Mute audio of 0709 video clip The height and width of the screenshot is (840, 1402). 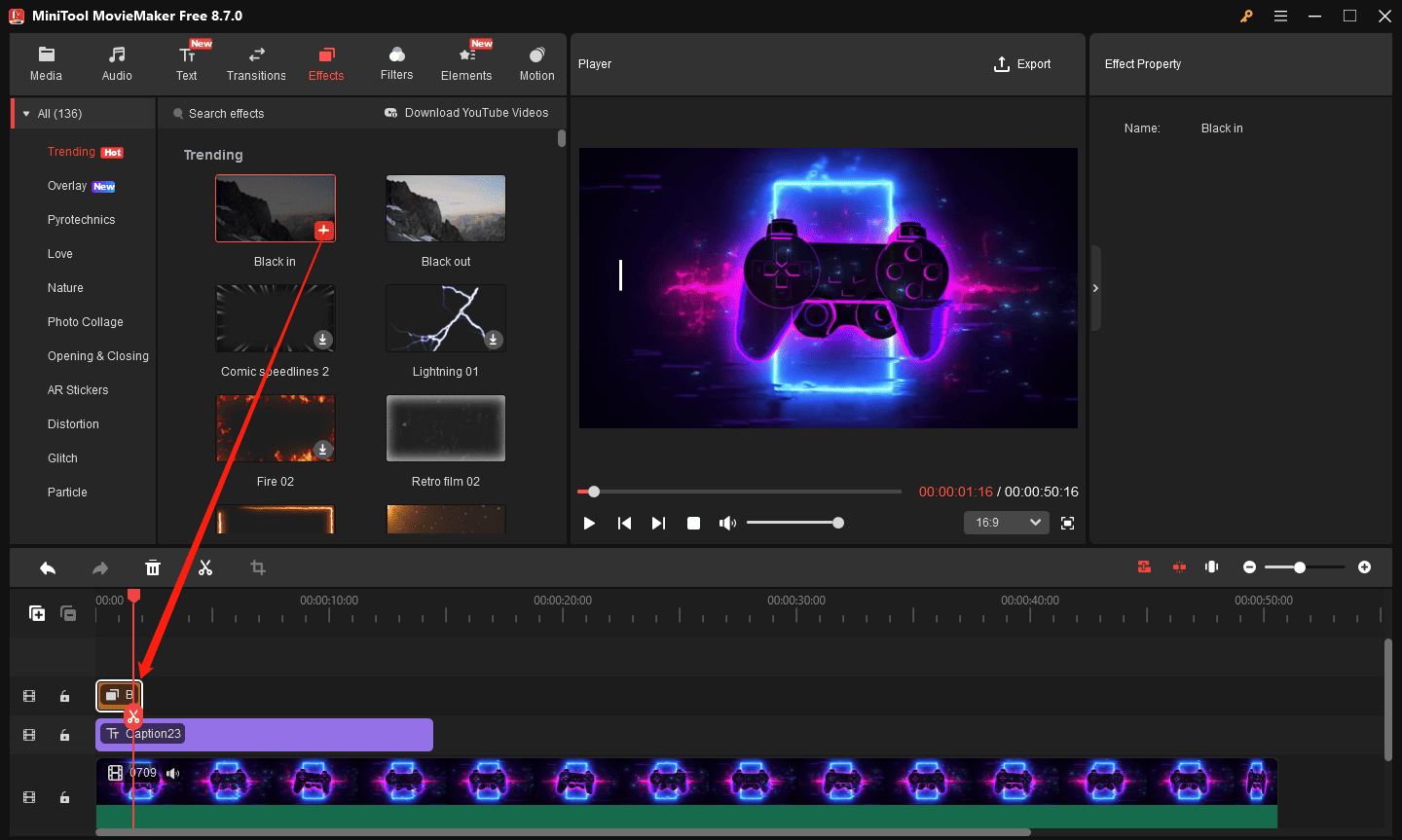(172, 773)
